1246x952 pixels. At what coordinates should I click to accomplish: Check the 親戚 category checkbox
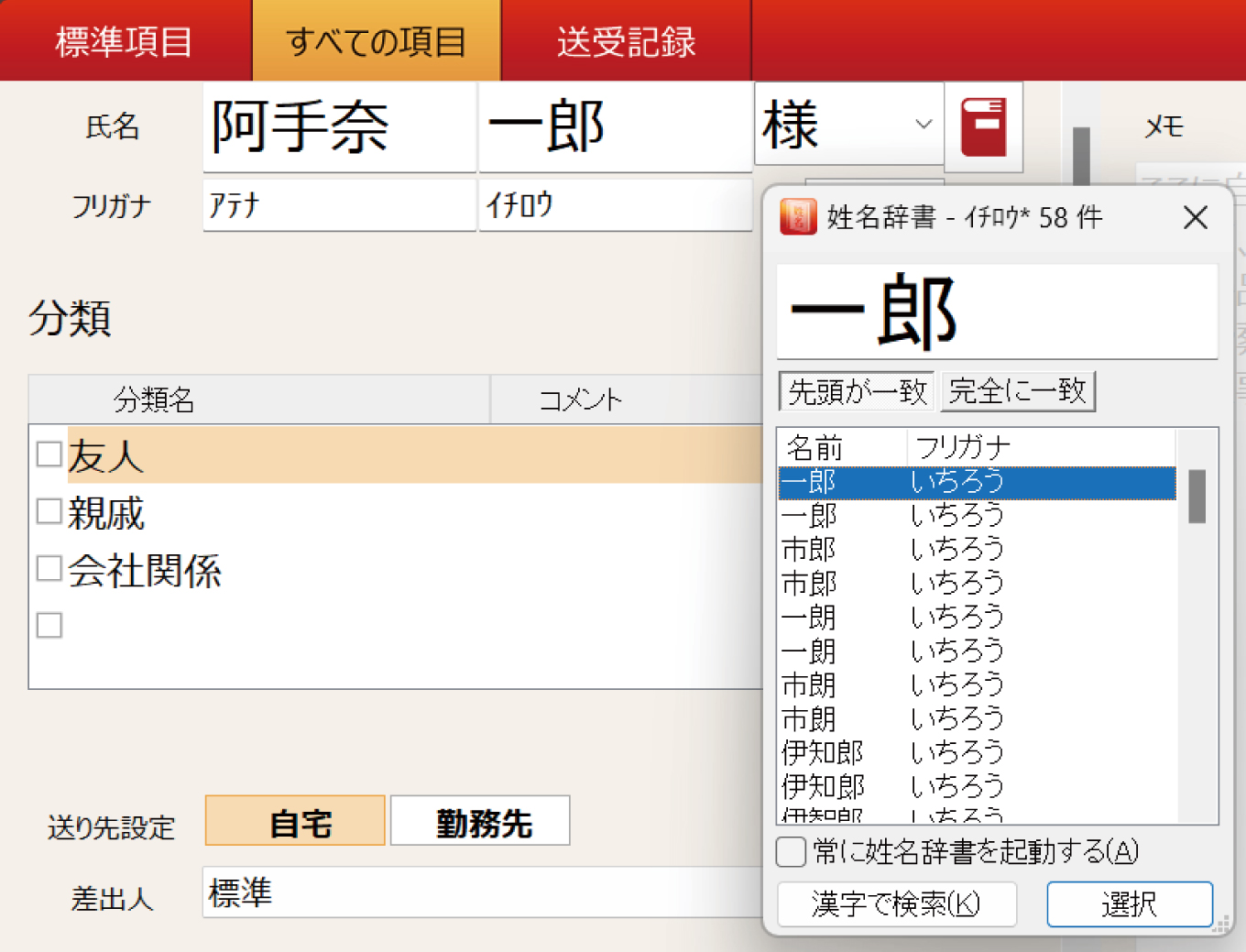point(49,510)
